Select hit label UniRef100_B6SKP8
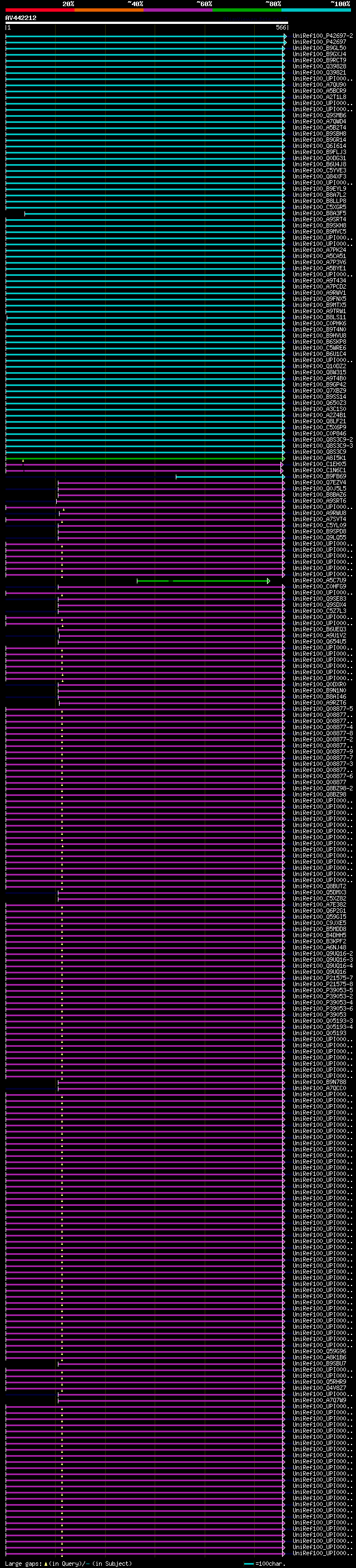 point(319,342)
